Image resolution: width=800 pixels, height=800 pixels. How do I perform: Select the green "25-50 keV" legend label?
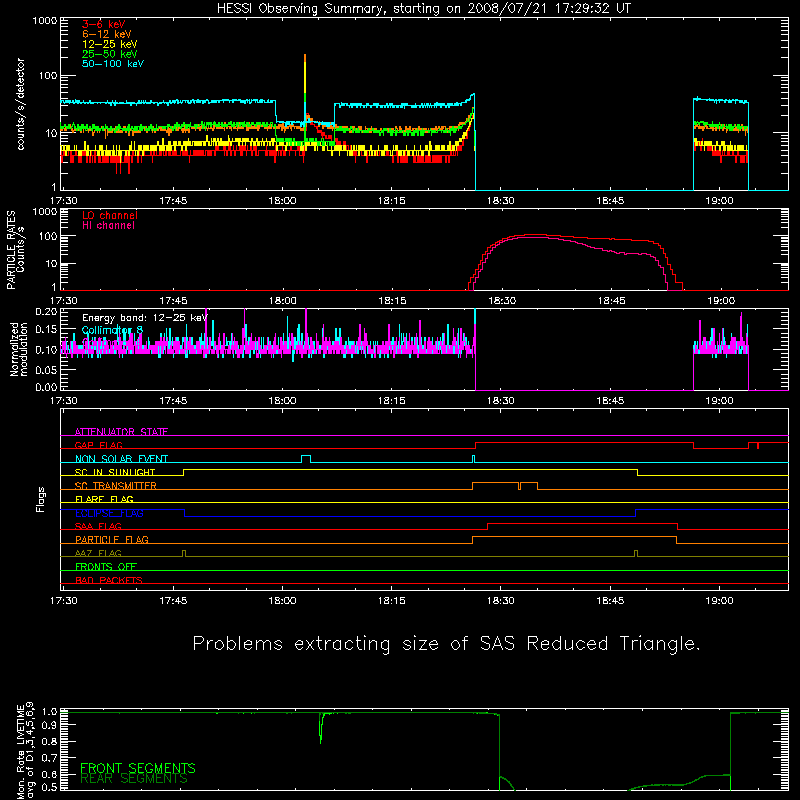[x=110, y=54]
